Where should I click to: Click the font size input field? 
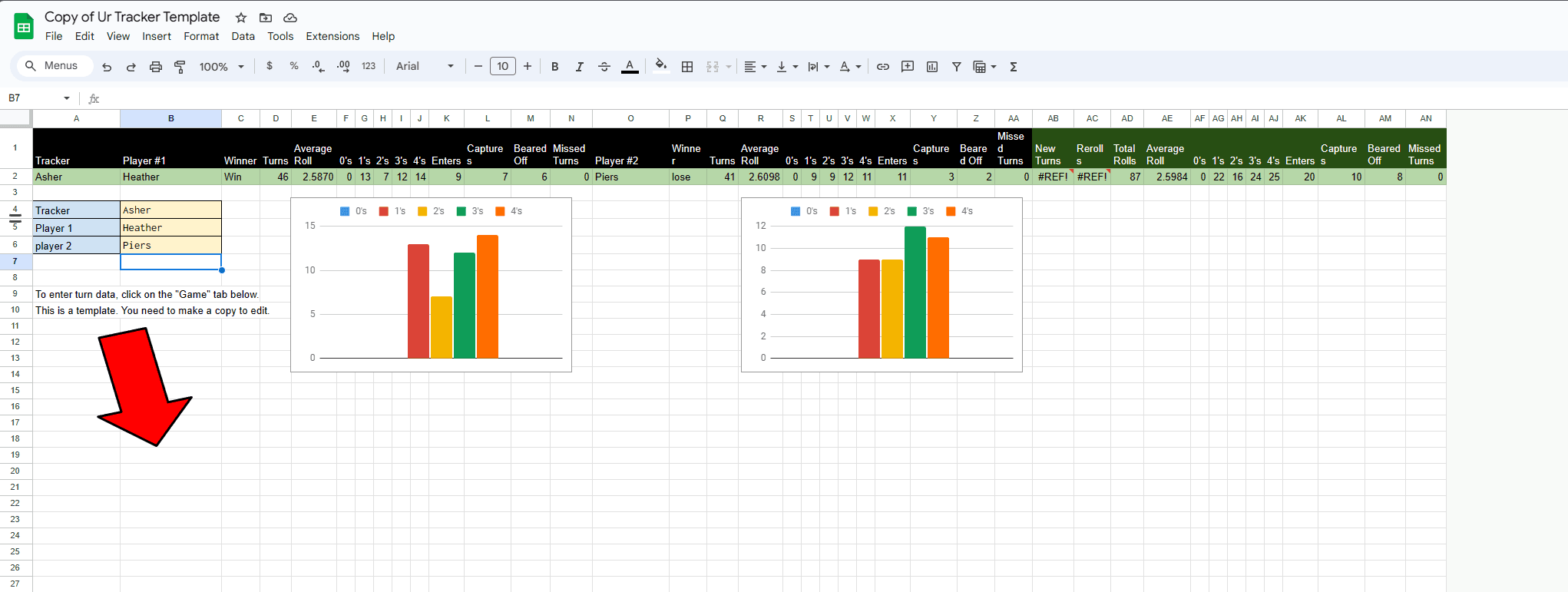pyautogui.click(x=503, y=67)
